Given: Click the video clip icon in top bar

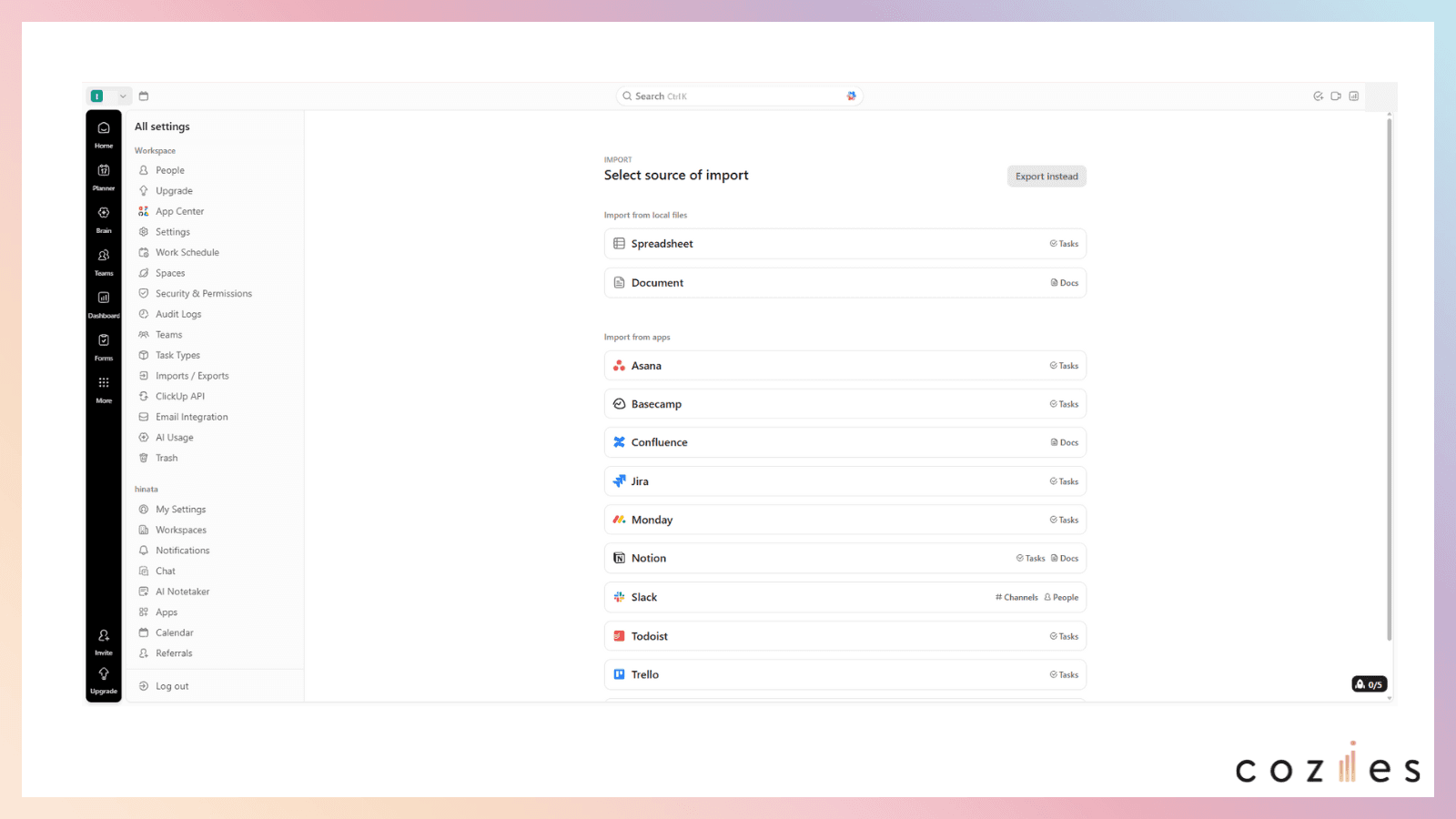Looking at the screenshot, I should [x=1336, y=96].
